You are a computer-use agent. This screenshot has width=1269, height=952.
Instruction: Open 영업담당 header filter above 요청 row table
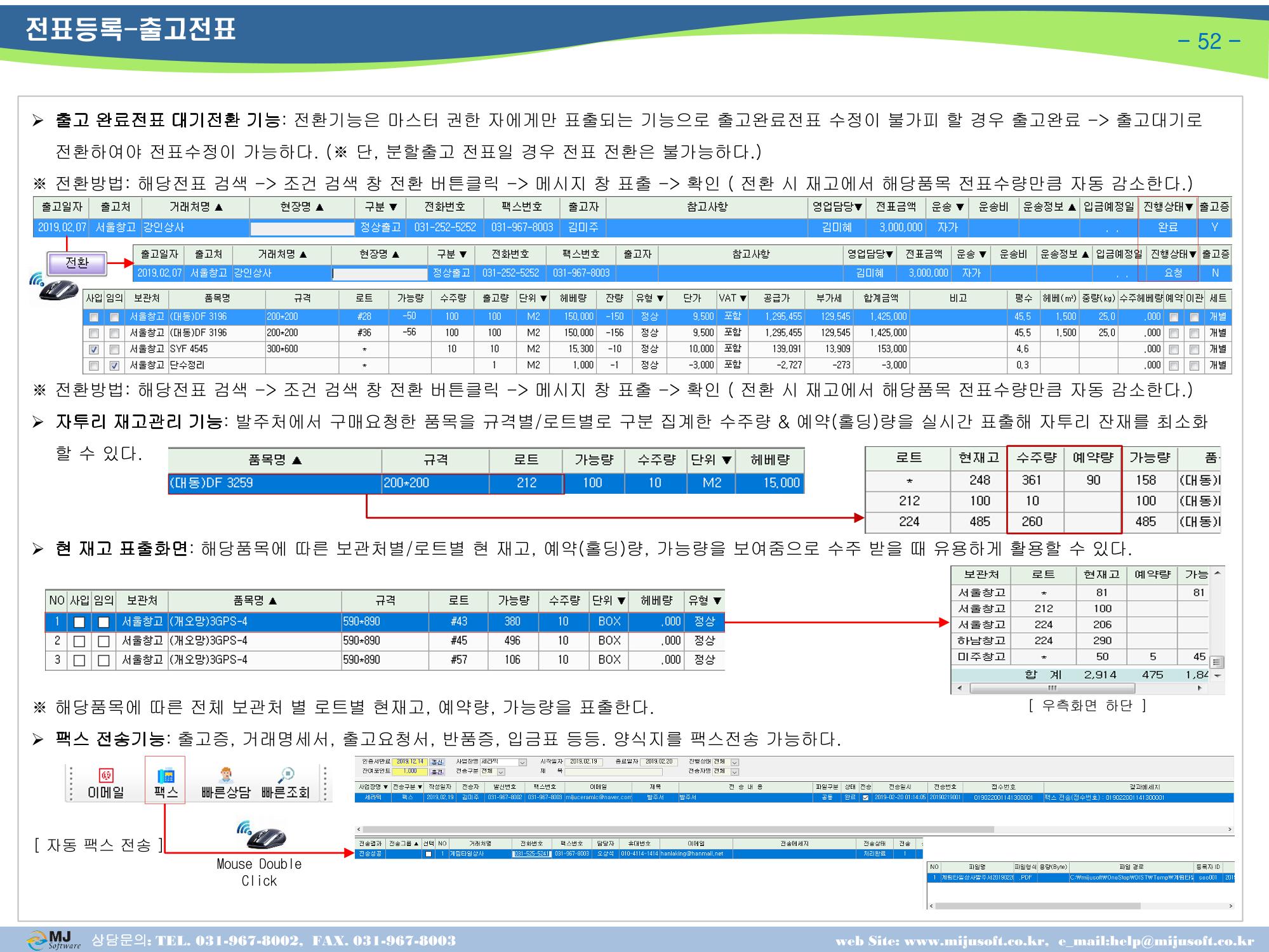coord(890,255)
